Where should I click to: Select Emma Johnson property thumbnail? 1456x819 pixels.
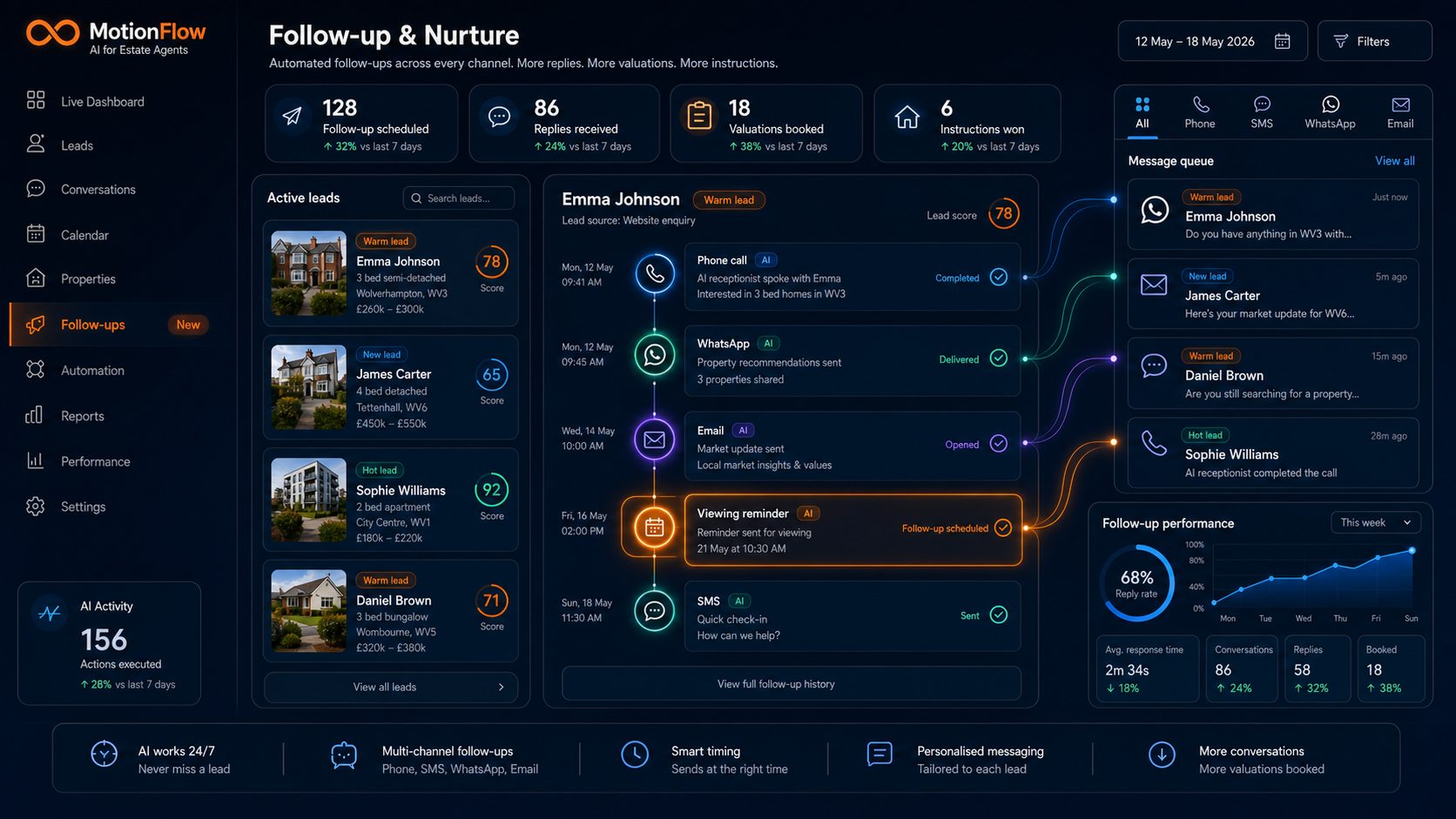pyautogui.click(x=308, y=273)
